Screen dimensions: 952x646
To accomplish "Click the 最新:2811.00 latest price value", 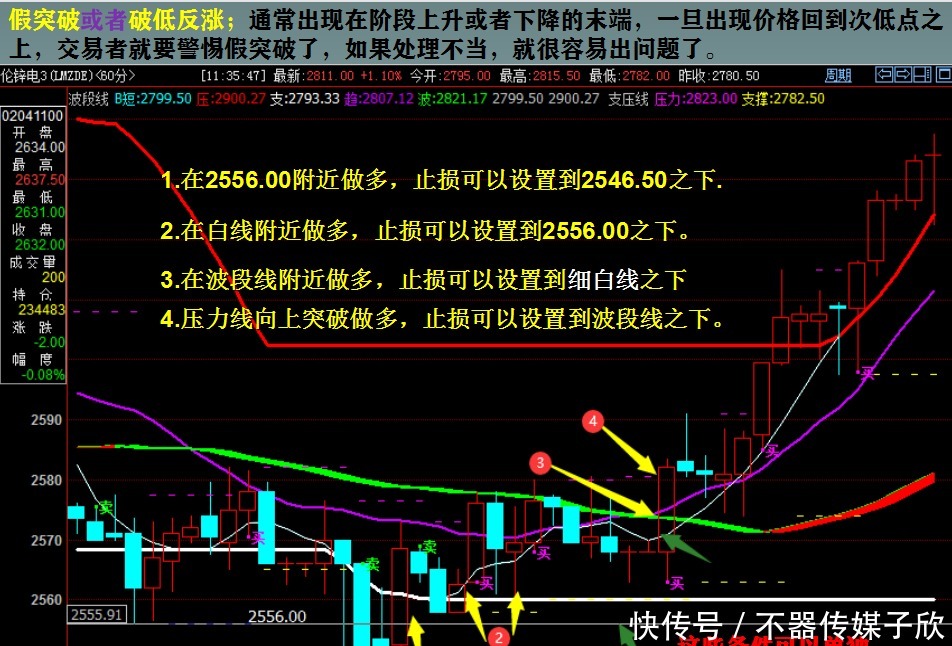I will [x=313, y=76].
